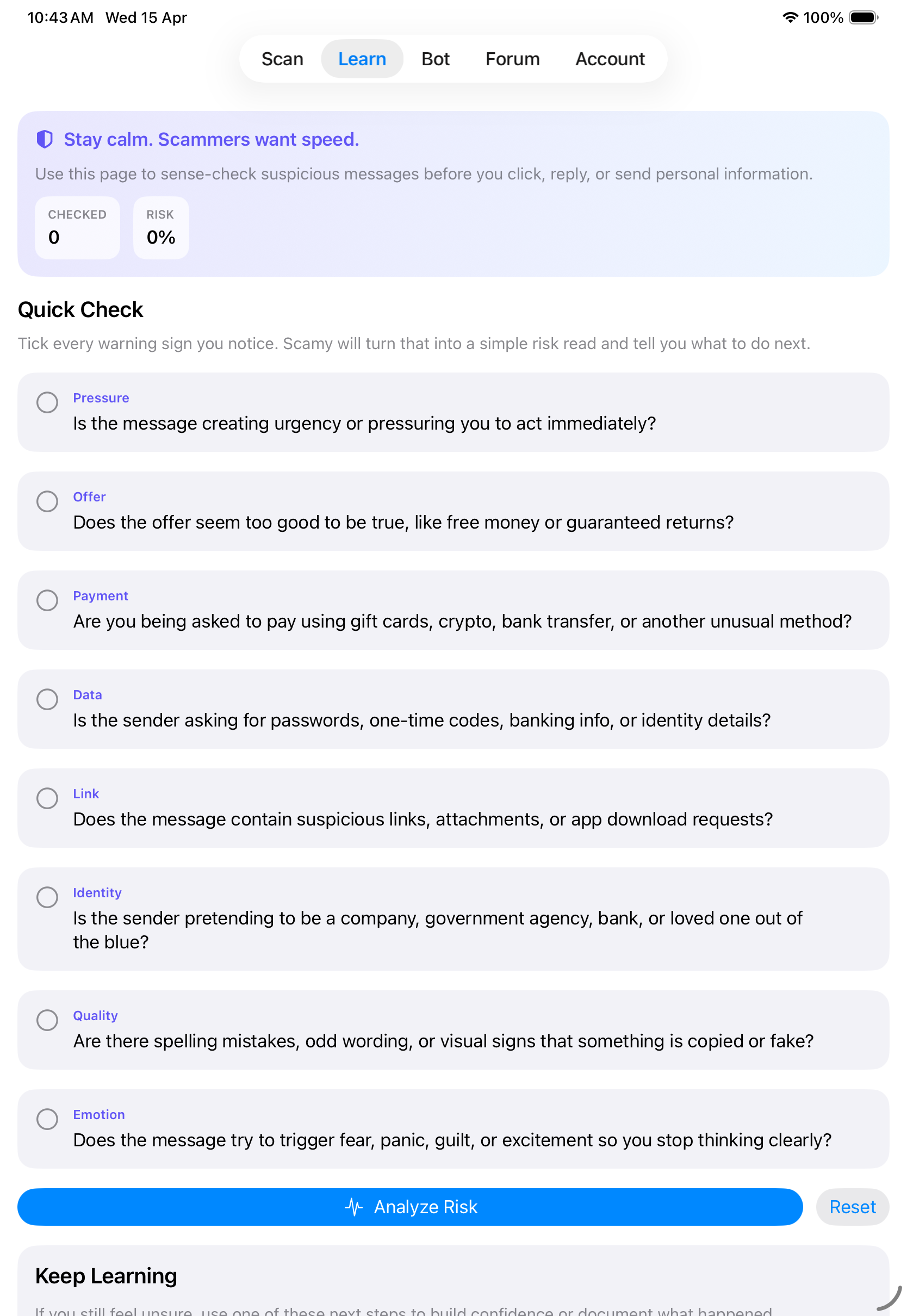
Task: Click the shield icon in the banner
Action: coord(45,139)
